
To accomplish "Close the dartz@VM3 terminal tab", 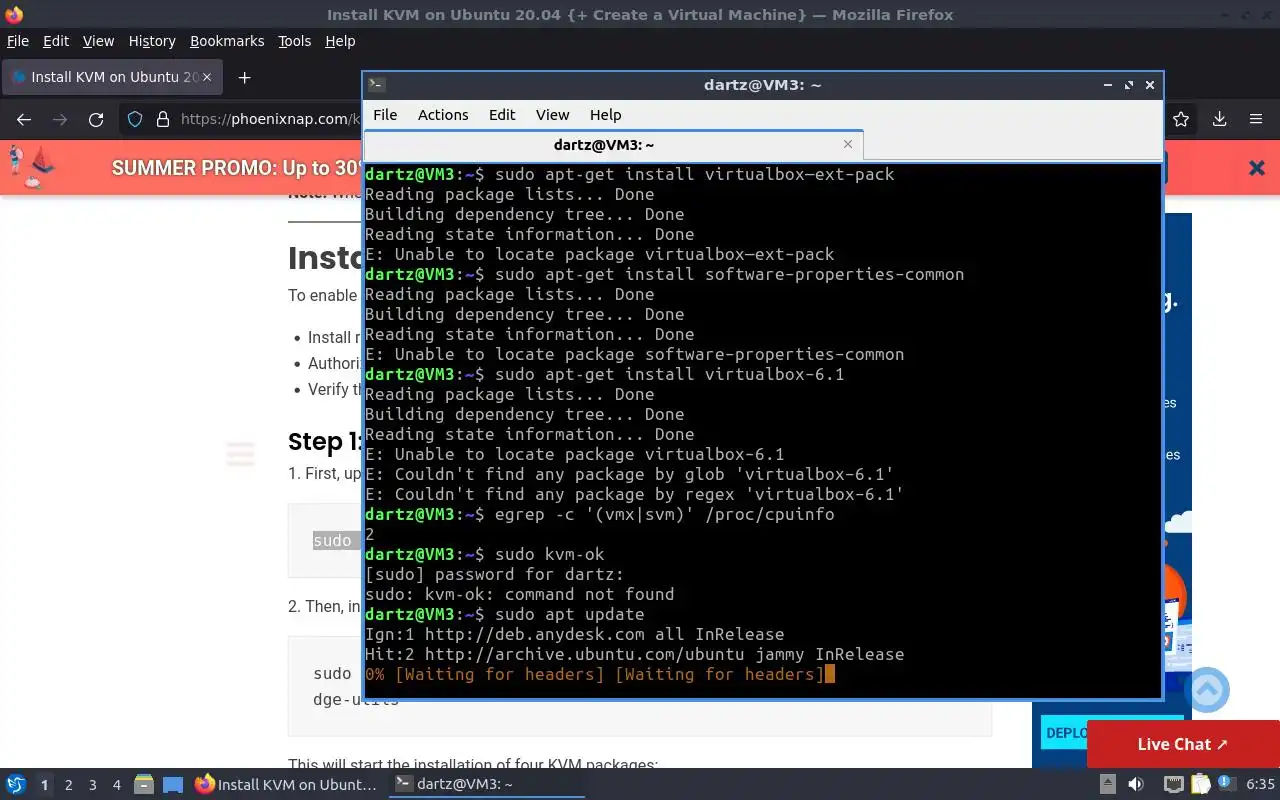I will (x=848, y=144).
